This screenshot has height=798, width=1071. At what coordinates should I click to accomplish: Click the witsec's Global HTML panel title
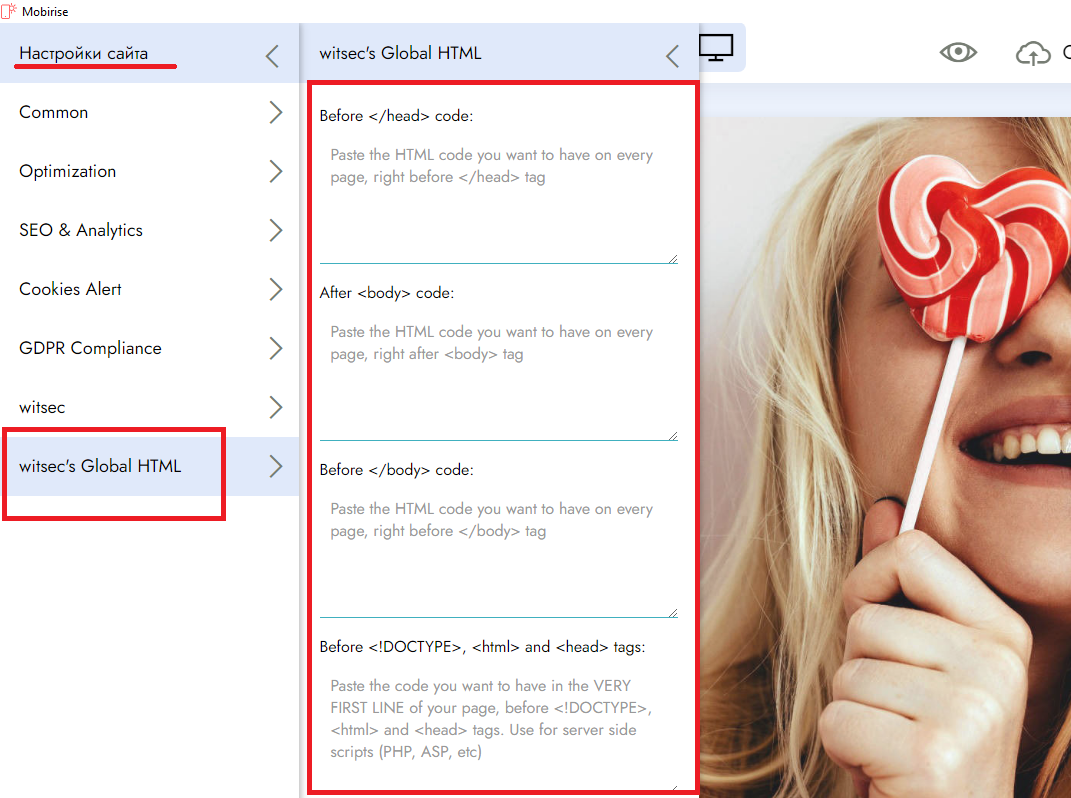tap(400, 53)
